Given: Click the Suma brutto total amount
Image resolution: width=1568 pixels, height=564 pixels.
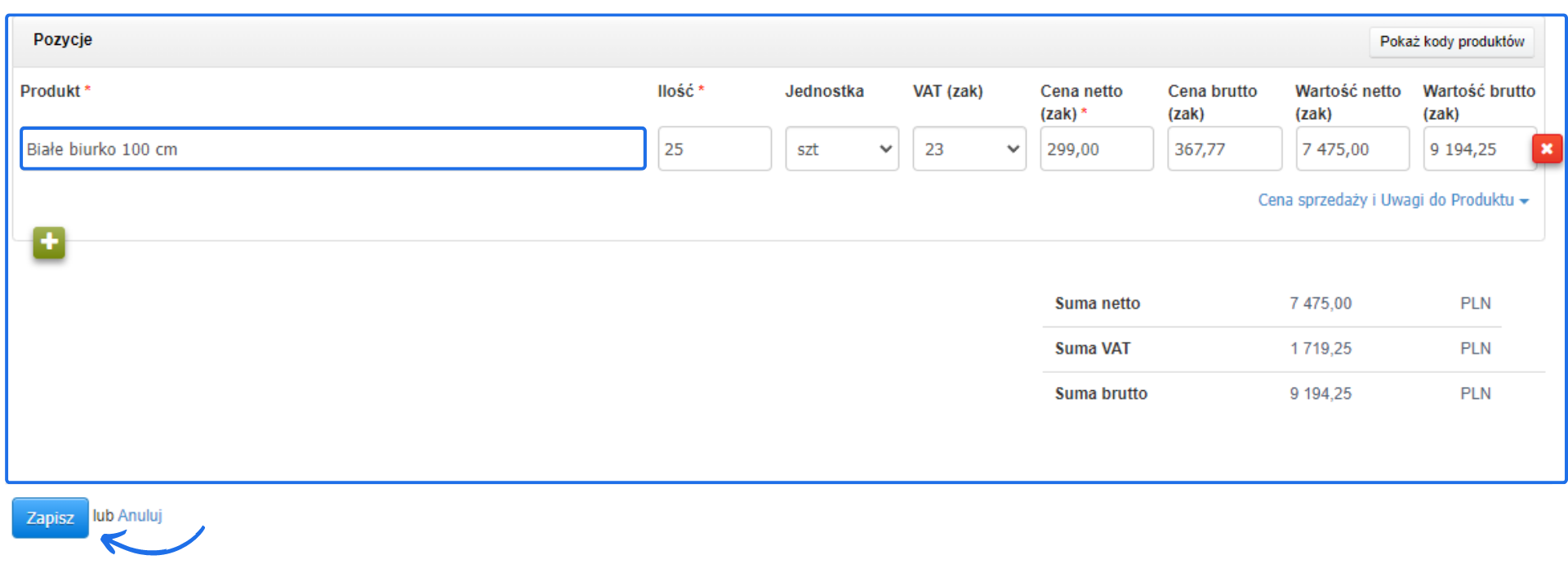Looking at the screenshot, I should tap(1321, 393).
